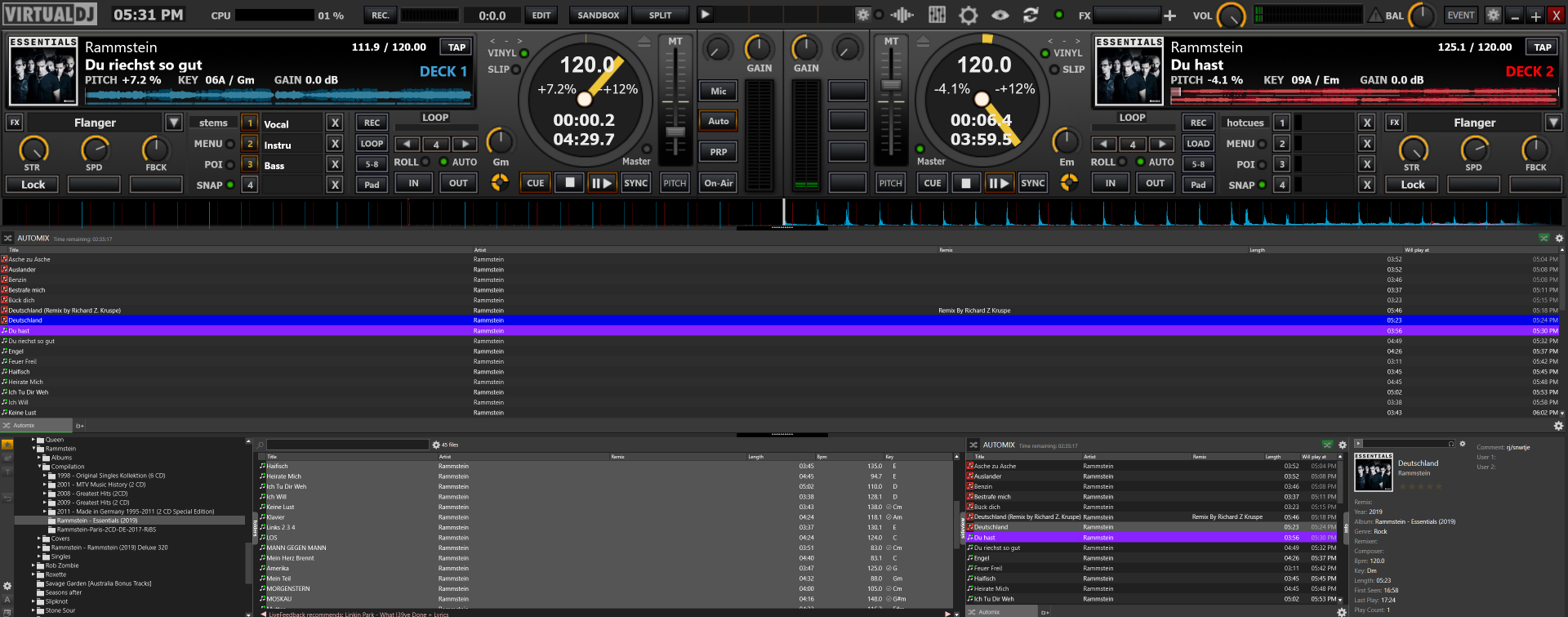Screen dimensions: 1568x617
Task: Toggle SLIP mode on Deck 1
Action: [x=516, y=69]
